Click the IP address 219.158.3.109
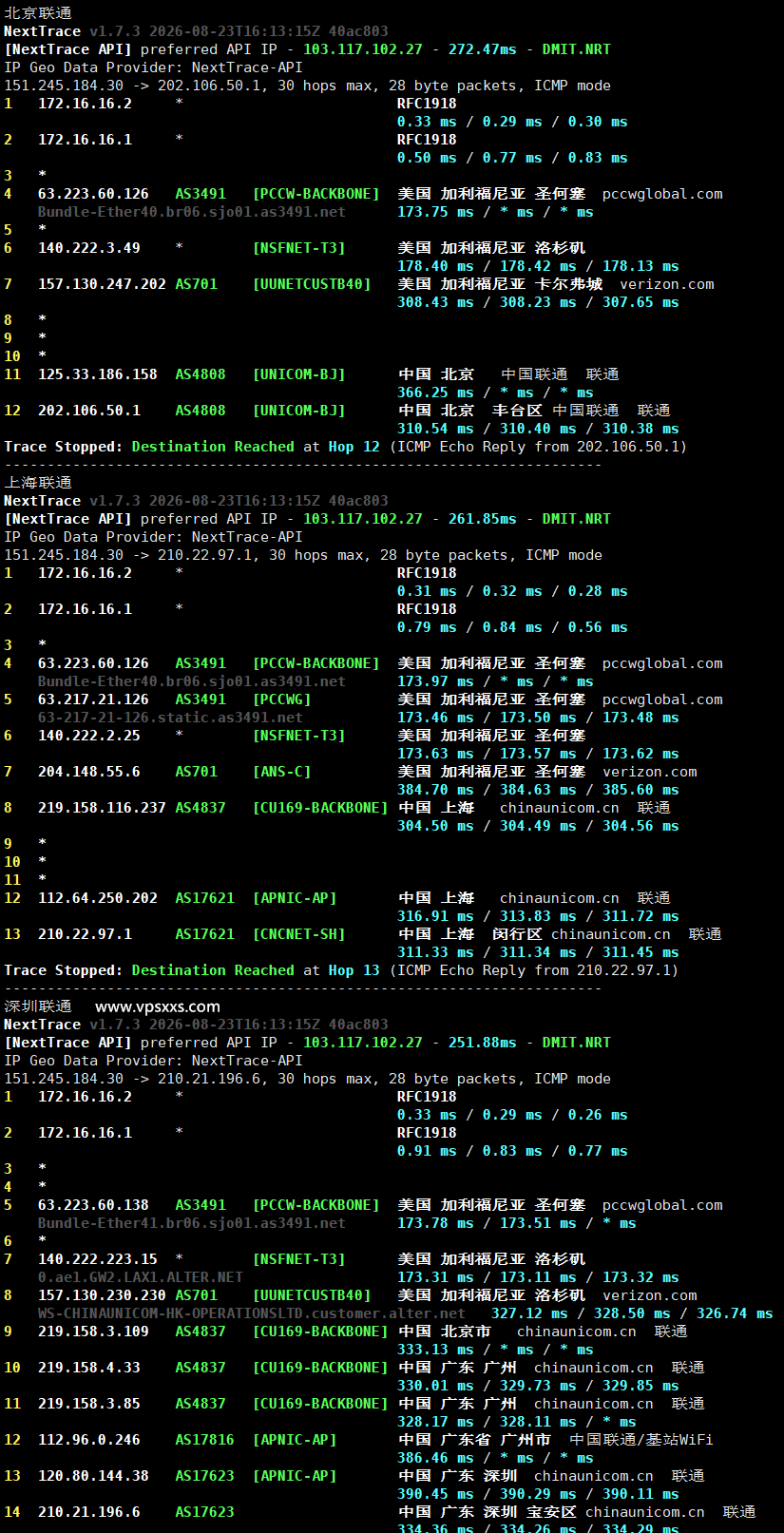784x1533 pixels. click(93, 1332)
